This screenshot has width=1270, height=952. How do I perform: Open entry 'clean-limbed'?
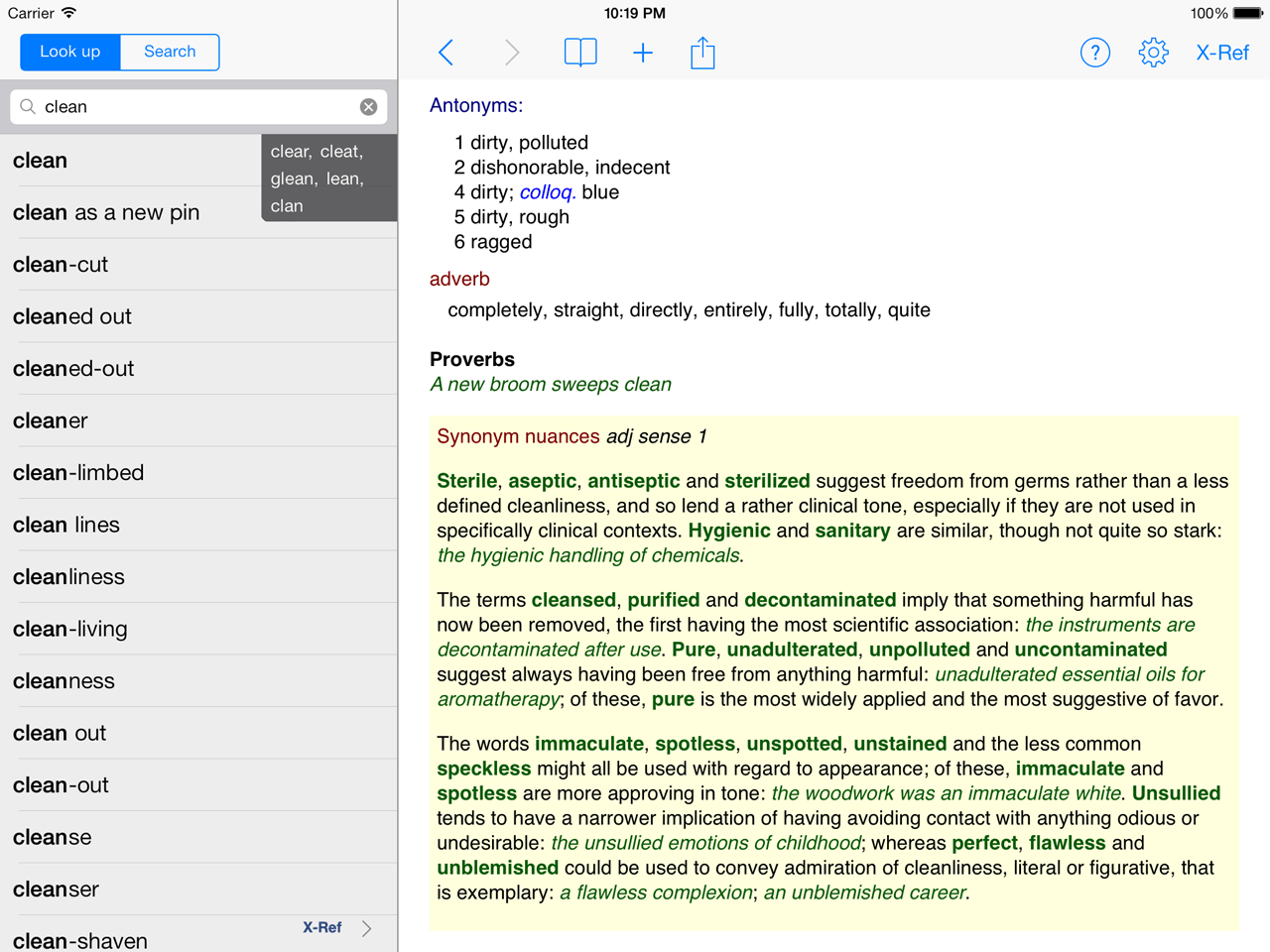tap(198, 473)
